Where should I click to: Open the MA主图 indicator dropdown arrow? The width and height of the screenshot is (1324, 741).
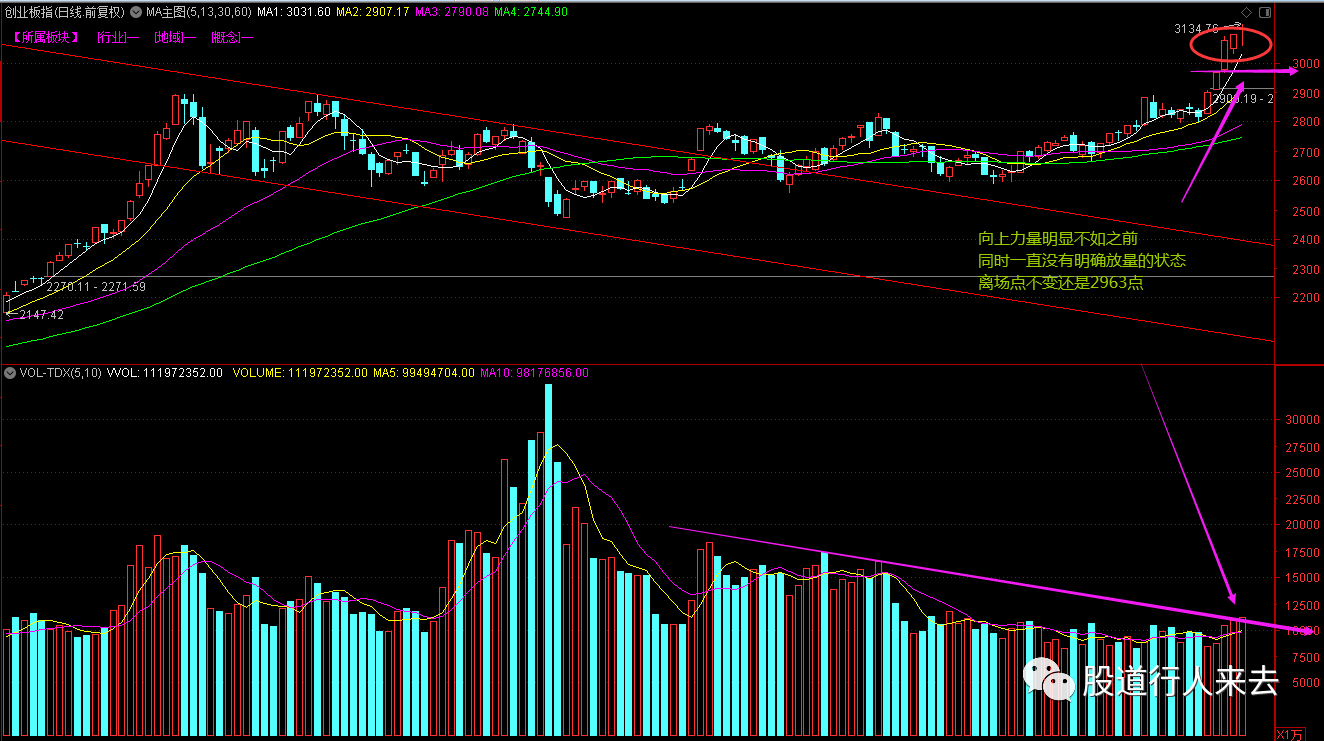(138, 12)
